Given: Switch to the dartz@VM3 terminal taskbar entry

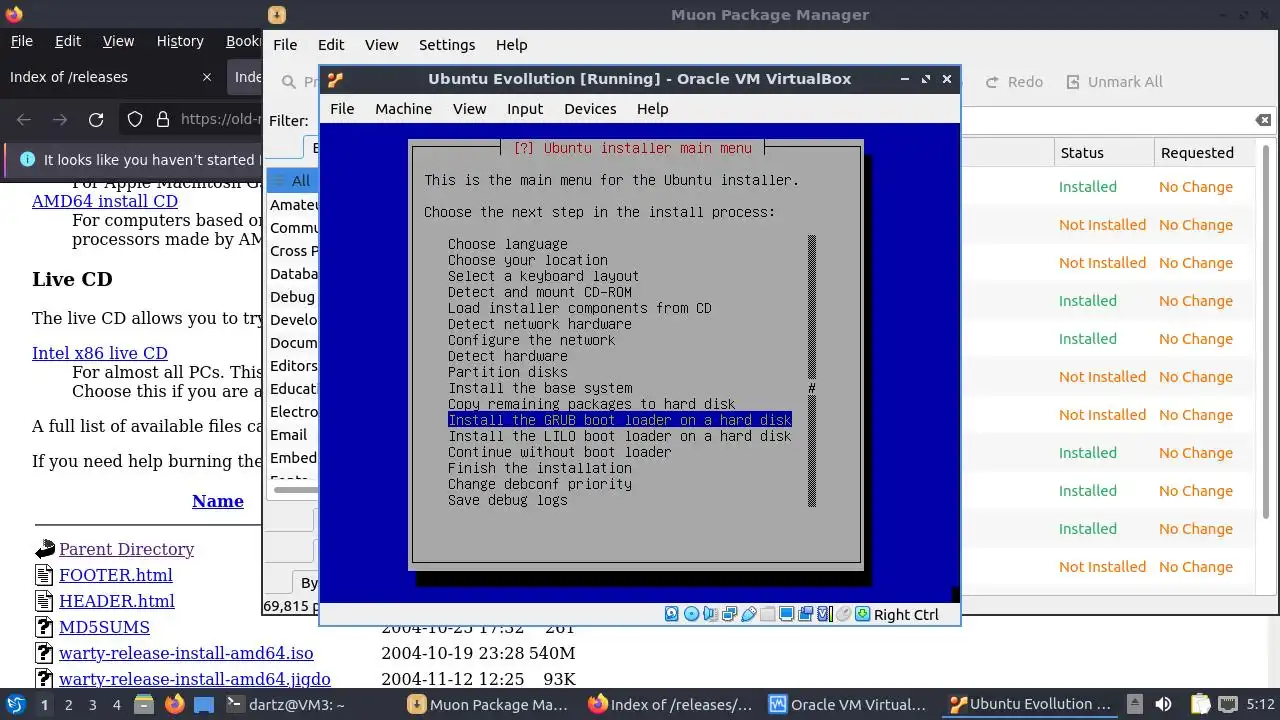Looking at the screenshot, I should [287, 704].
